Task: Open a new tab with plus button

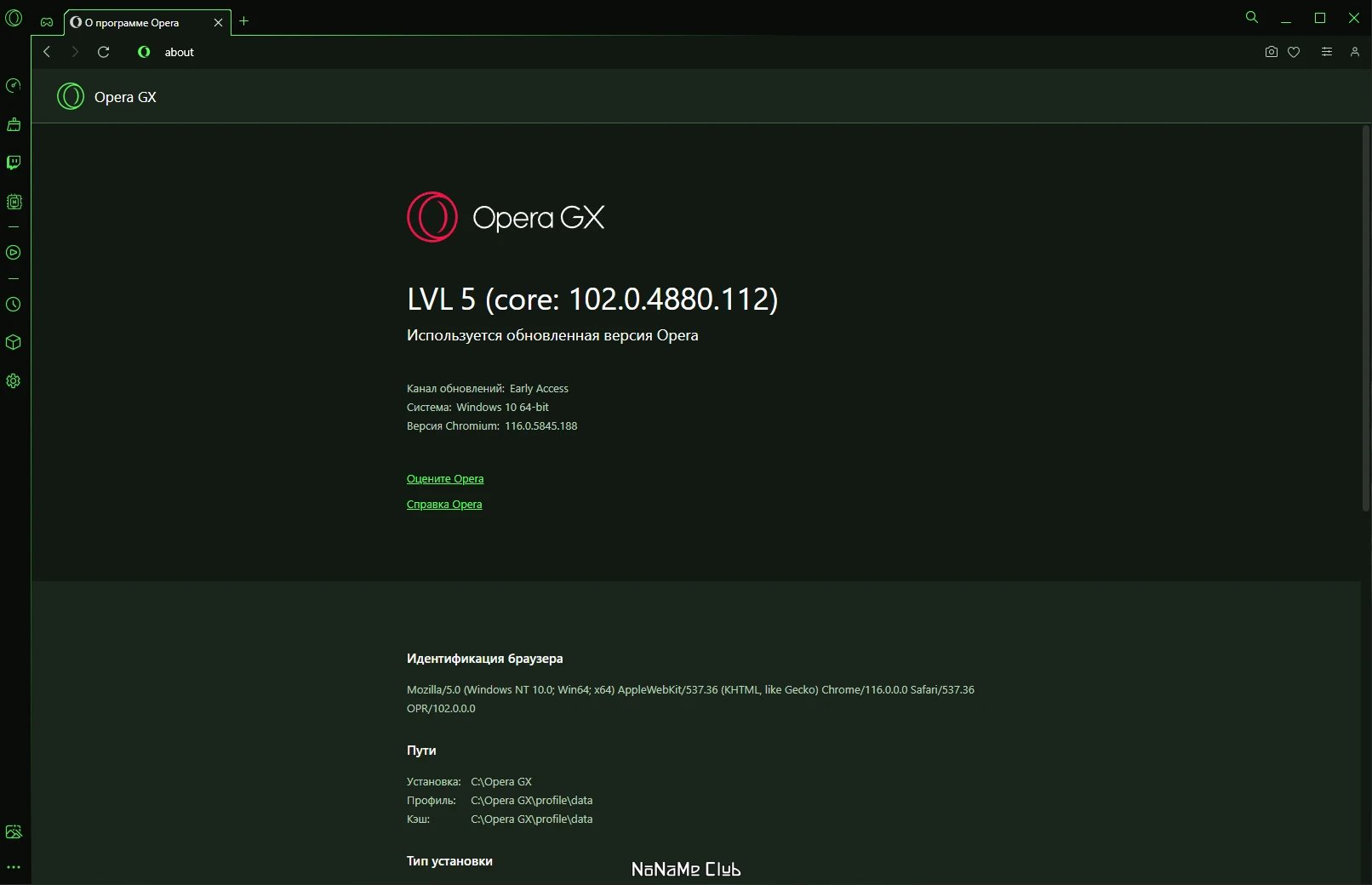Action: 243,21
